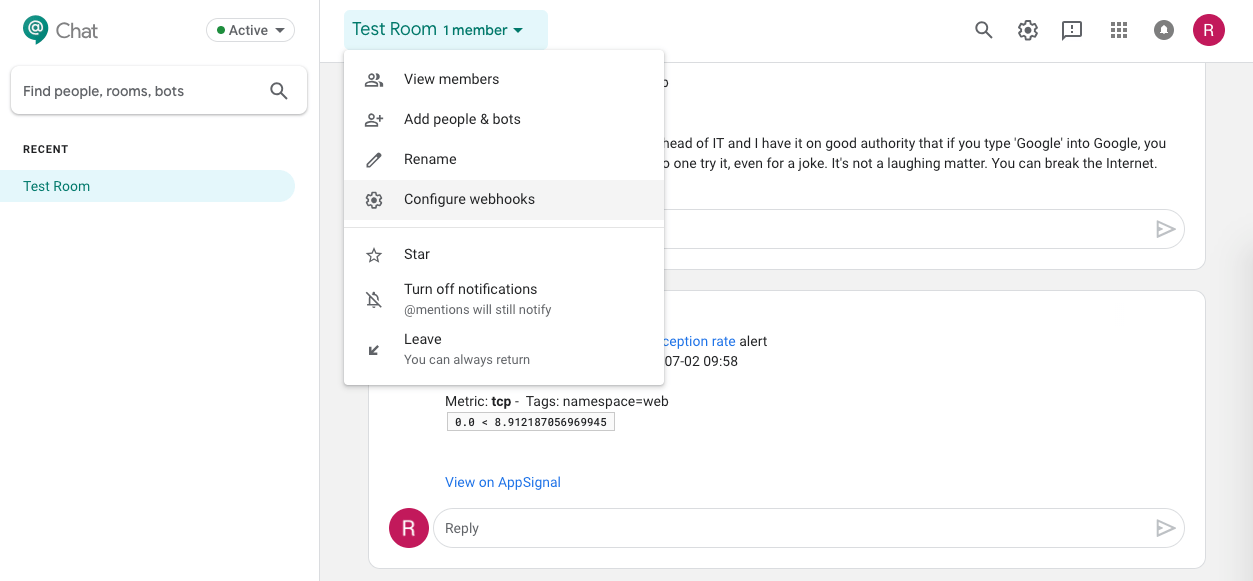1253x581 pixels.
Task: Click the 'Metric: tcp' text line
Action: (557, 401)
